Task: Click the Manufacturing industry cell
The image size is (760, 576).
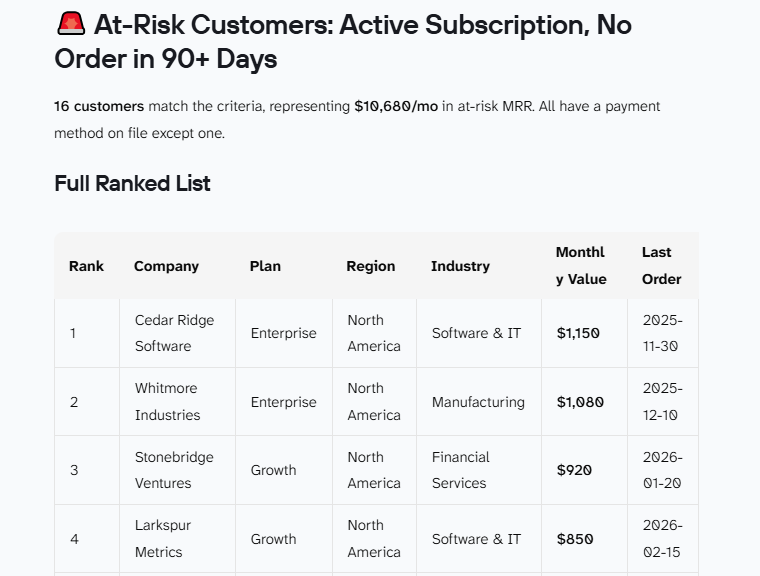Action: 478,402
